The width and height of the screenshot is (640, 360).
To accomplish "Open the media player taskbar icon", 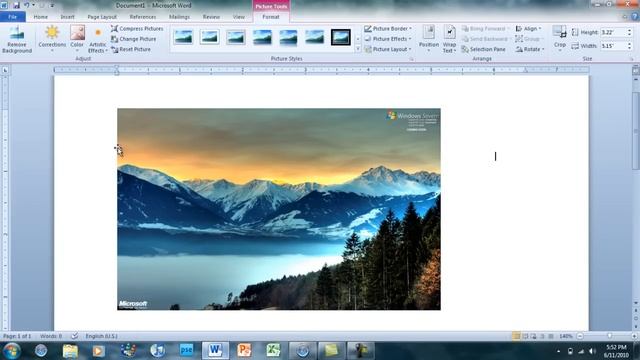I will [98, 351].
